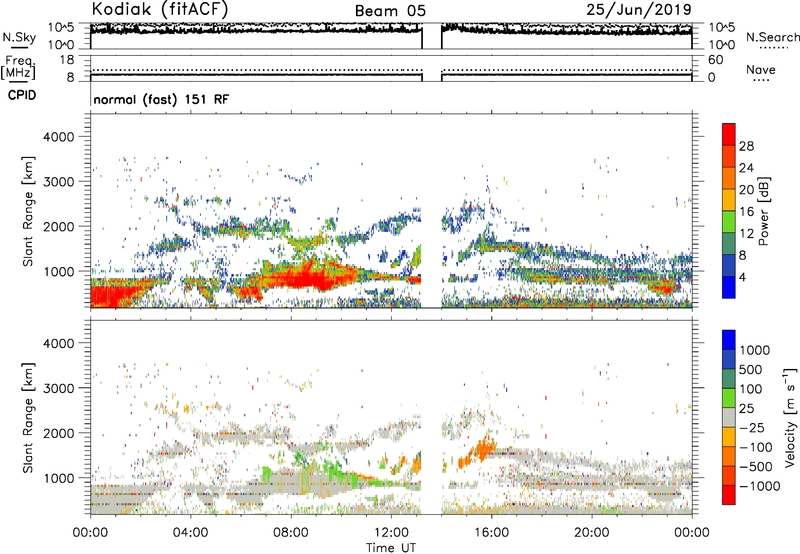800x554 pixels.
Task: Select the '08:00' time tick label
Action: 291,533
